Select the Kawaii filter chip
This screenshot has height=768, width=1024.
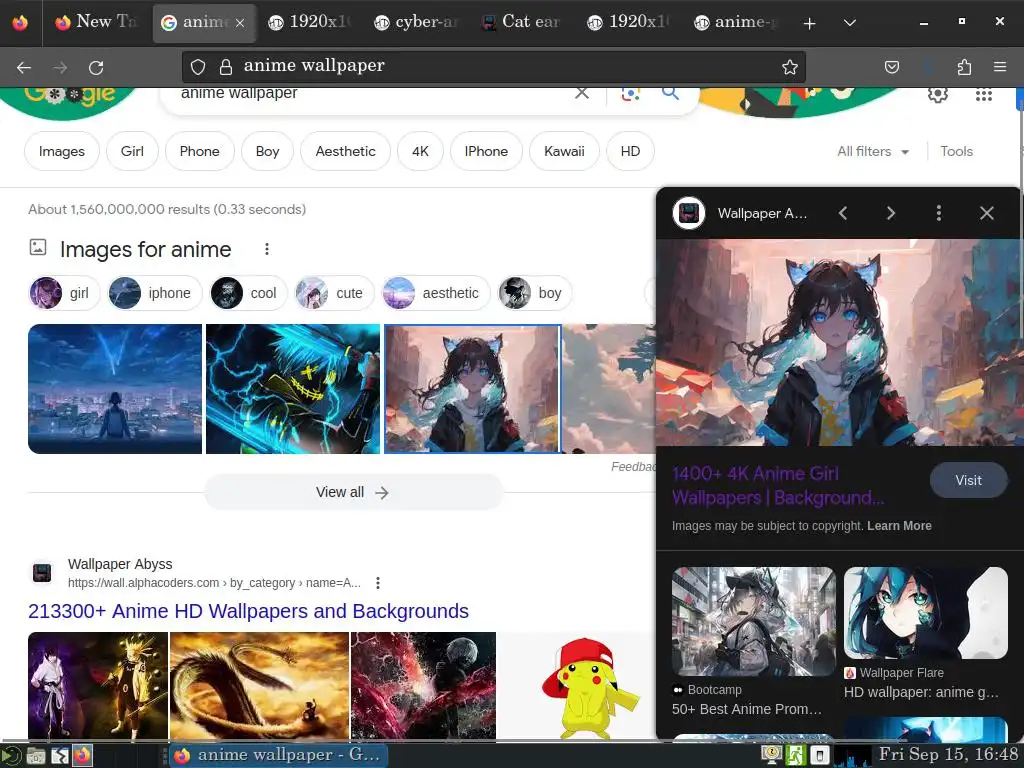click(x=564, y=152)
